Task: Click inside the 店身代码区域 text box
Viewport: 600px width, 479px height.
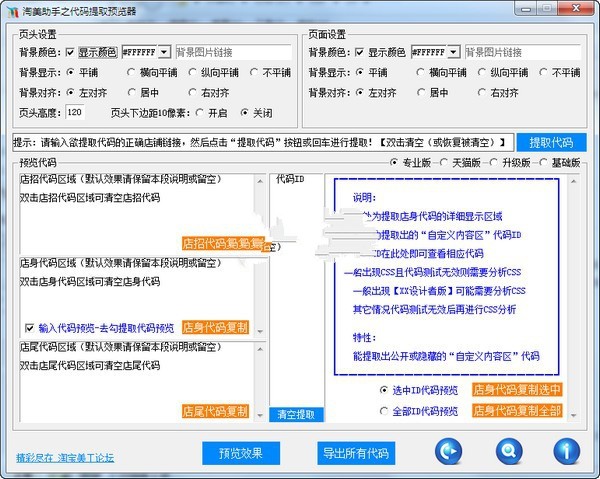Action: coord(137,297)
